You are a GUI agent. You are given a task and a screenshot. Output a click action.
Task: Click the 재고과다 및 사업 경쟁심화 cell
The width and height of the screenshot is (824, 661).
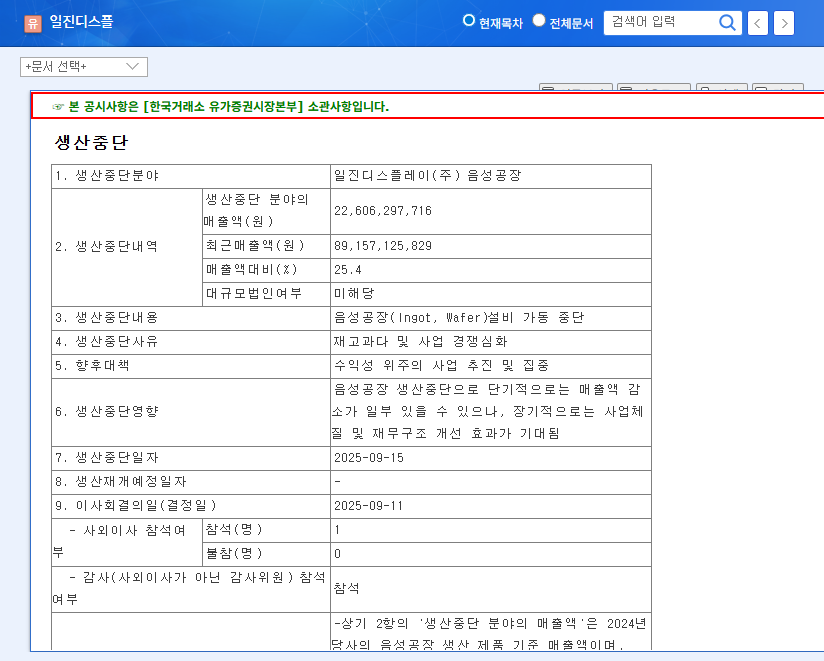click(x=420, y=342)
